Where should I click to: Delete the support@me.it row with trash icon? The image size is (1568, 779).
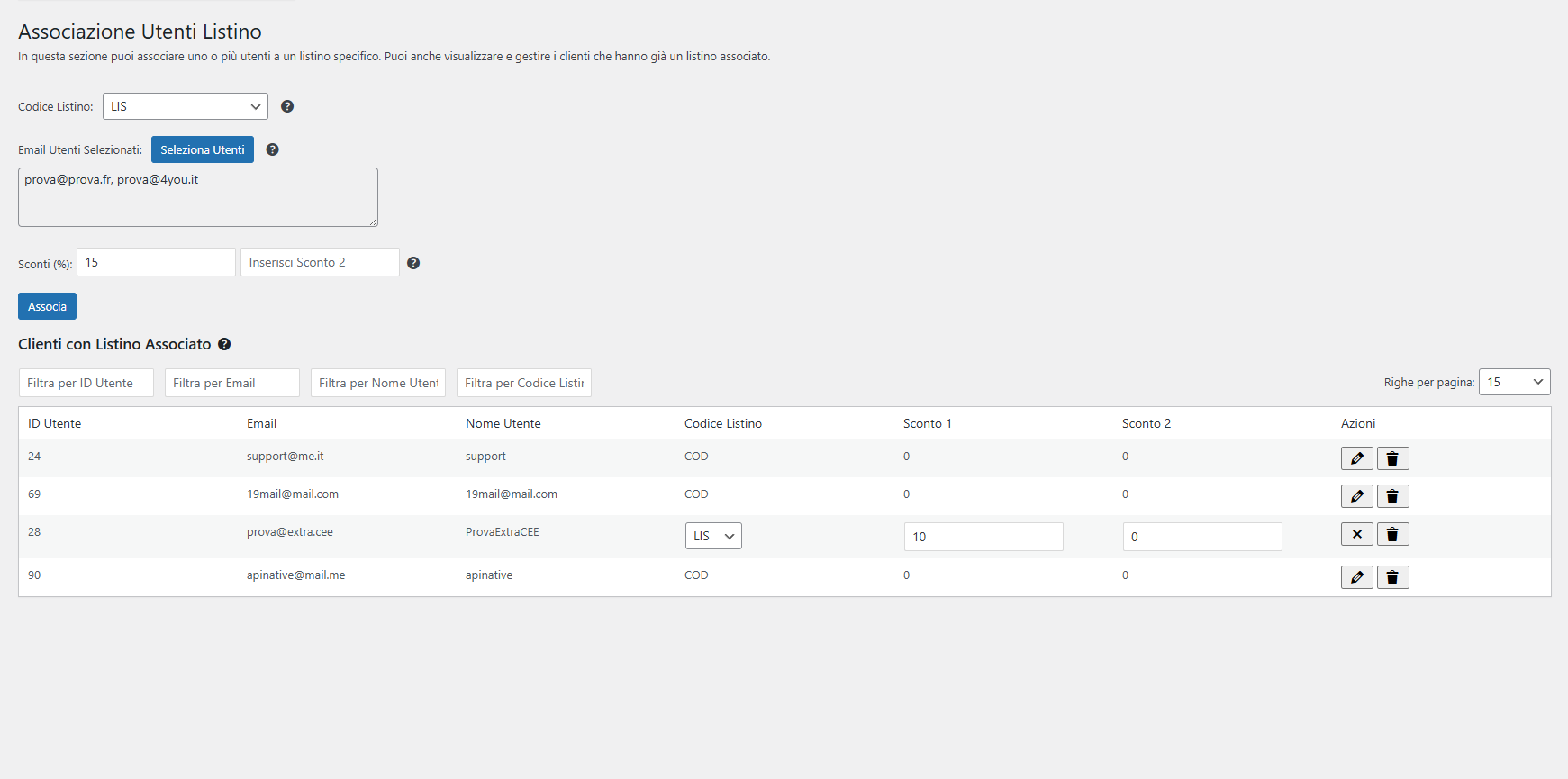tap(1392, 458)
